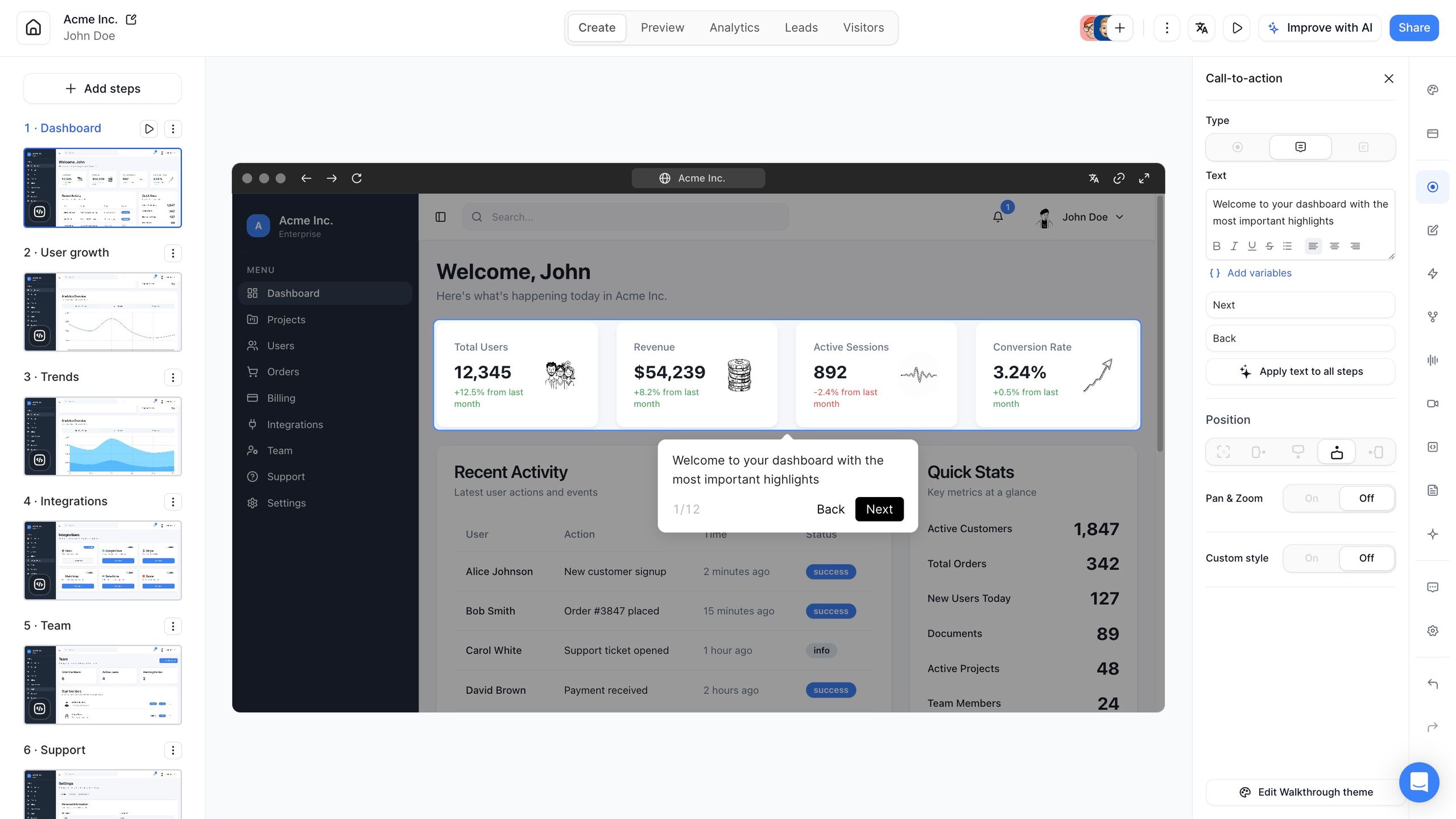Switch to the Leads tab
The image size is (1456, 819).
(x=801, y=28)
